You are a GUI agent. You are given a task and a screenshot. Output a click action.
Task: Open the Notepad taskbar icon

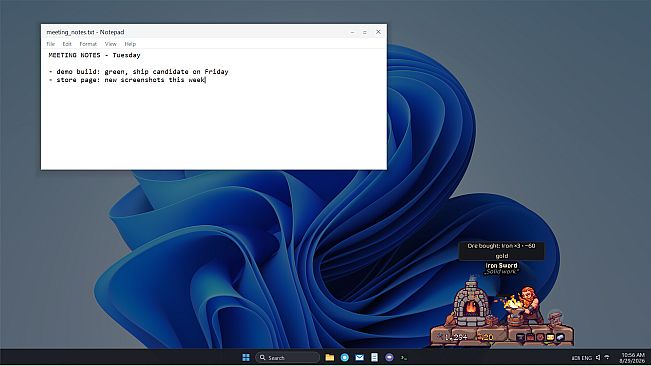click(374, 357)
